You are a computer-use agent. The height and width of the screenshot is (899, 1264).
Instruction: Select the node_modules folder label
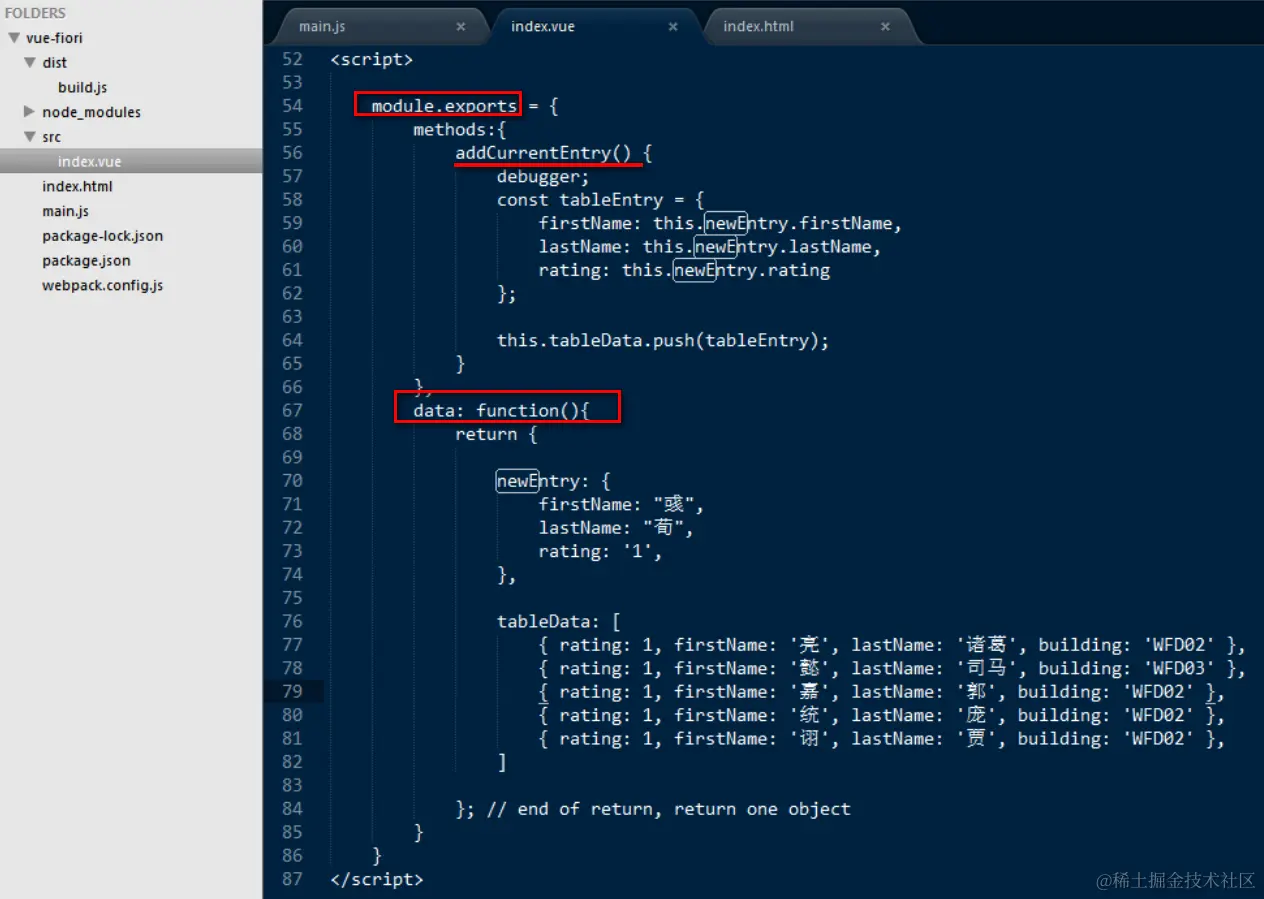click(91, 112)
